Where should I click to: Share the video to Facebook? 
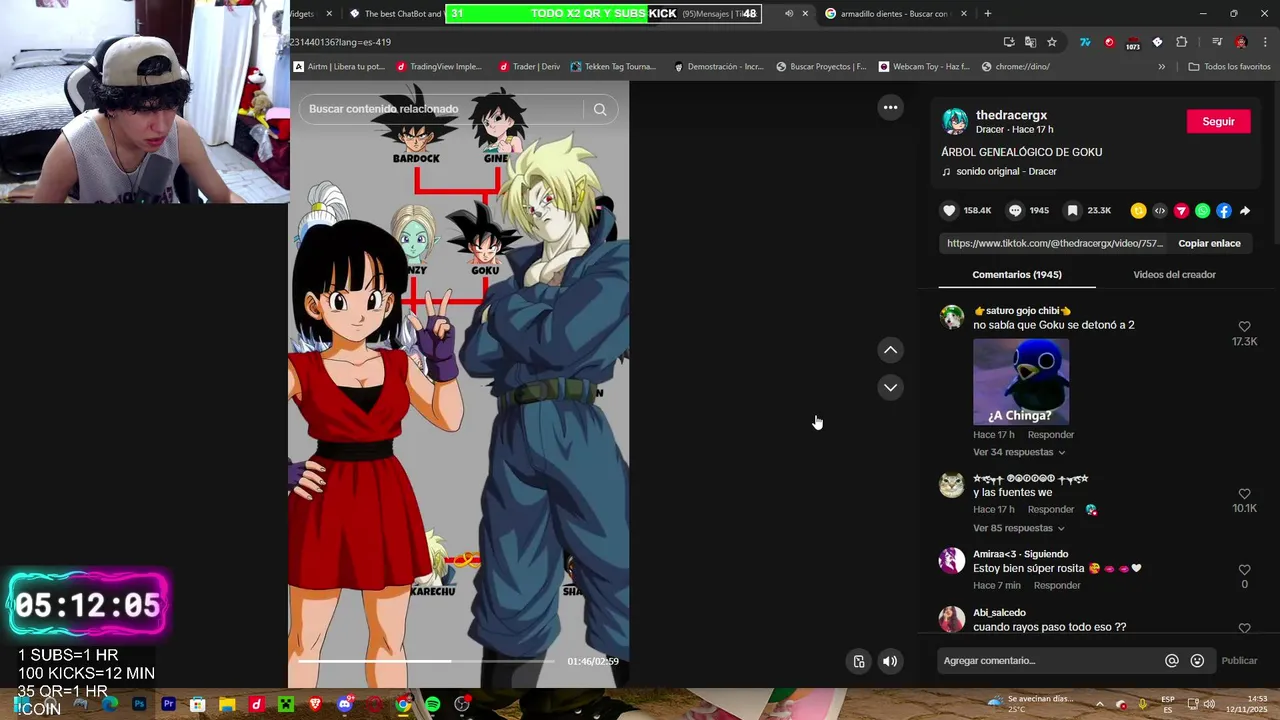point(1224,211)
